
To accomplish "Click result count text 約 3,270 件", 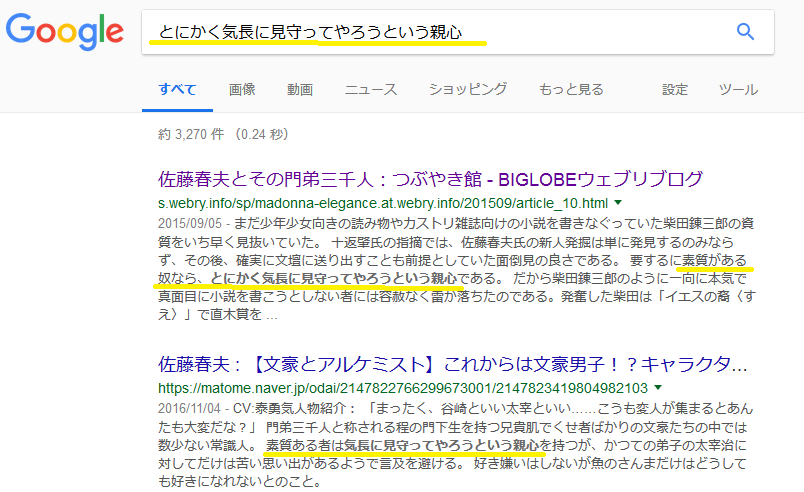I will click(191, 134).
